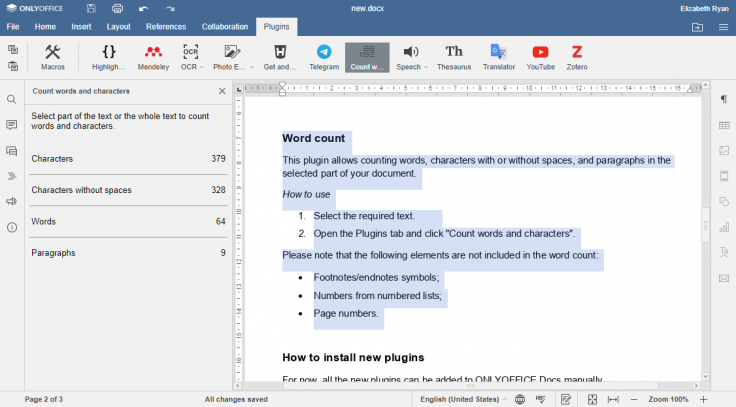
Task: Click the Print icon in title bar
Action: (x=117, y=8)
